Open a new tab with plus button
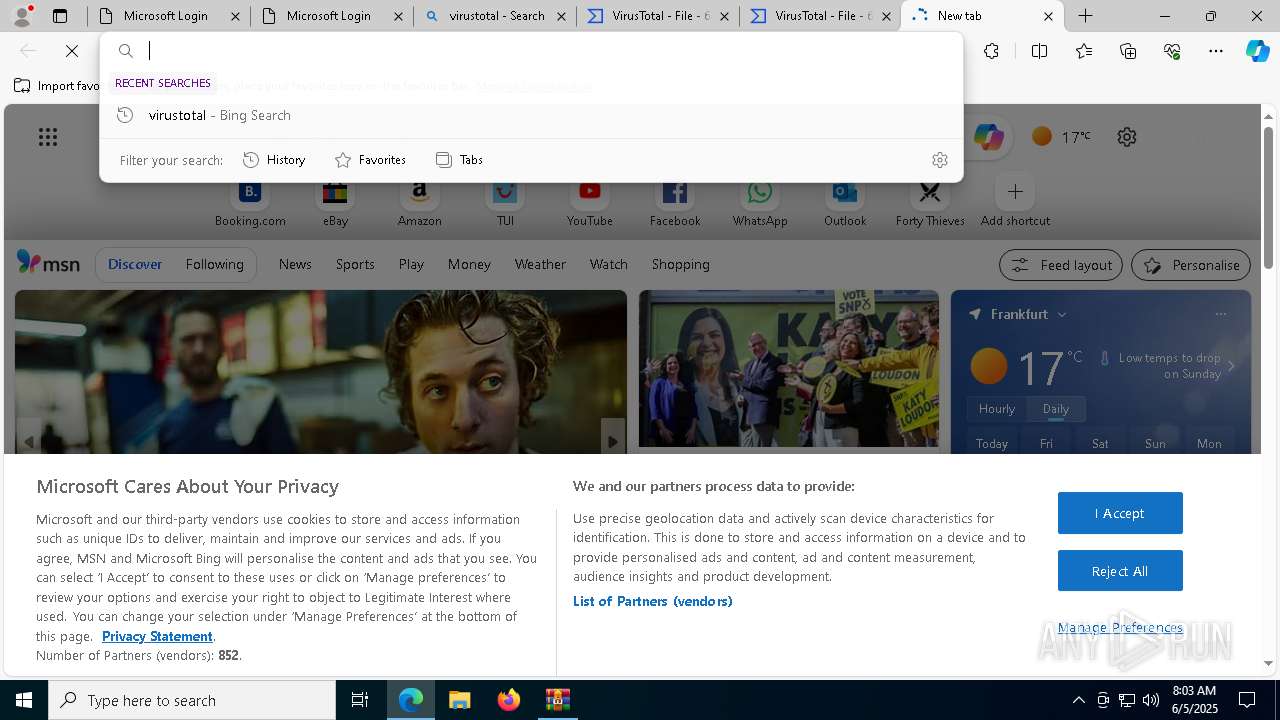Viewport: 1280px width, 720px height. tap(1085, 16)
